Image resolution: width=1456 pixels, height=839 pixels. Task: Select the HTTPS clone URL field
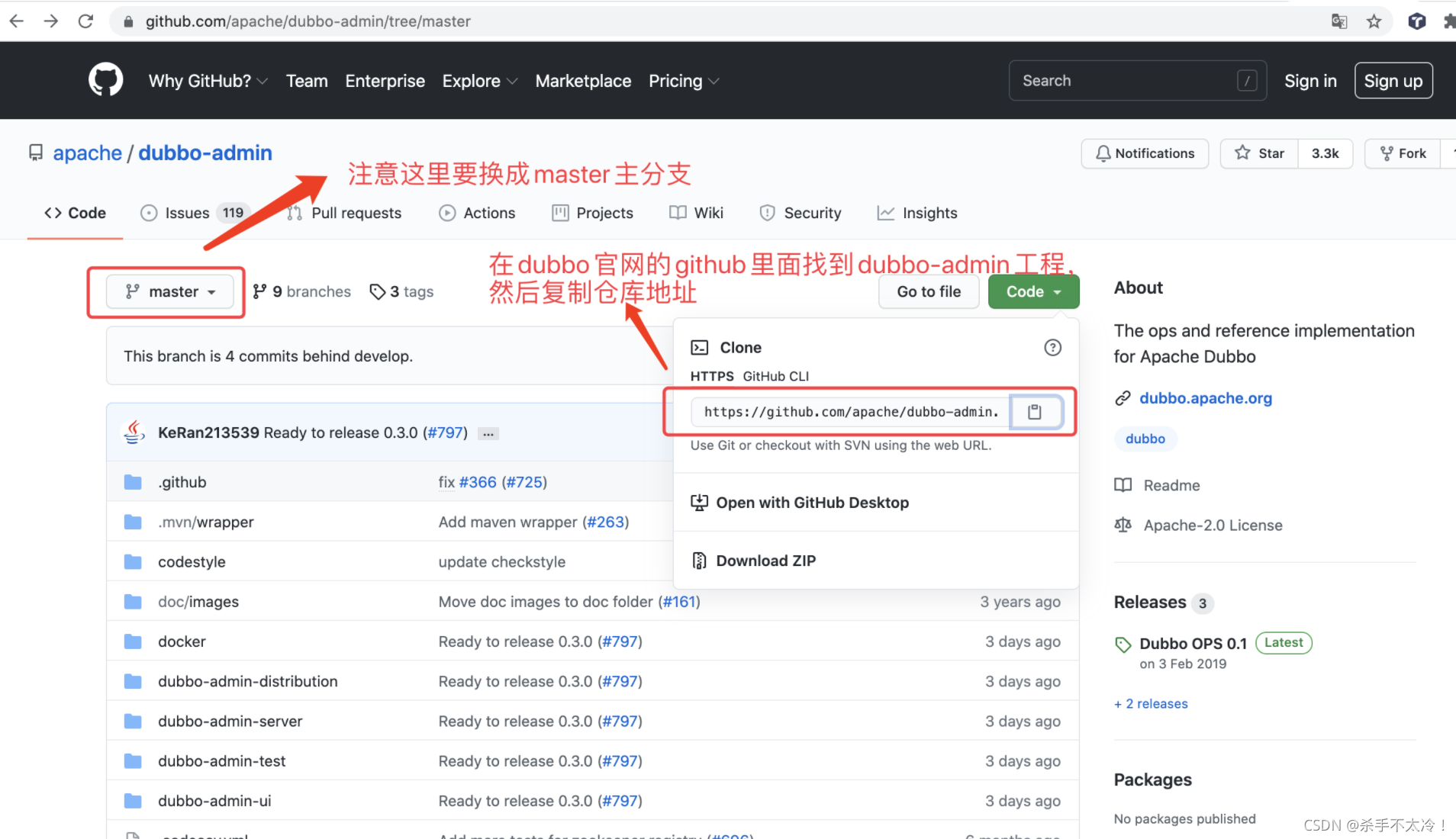(x=850, y=412)
